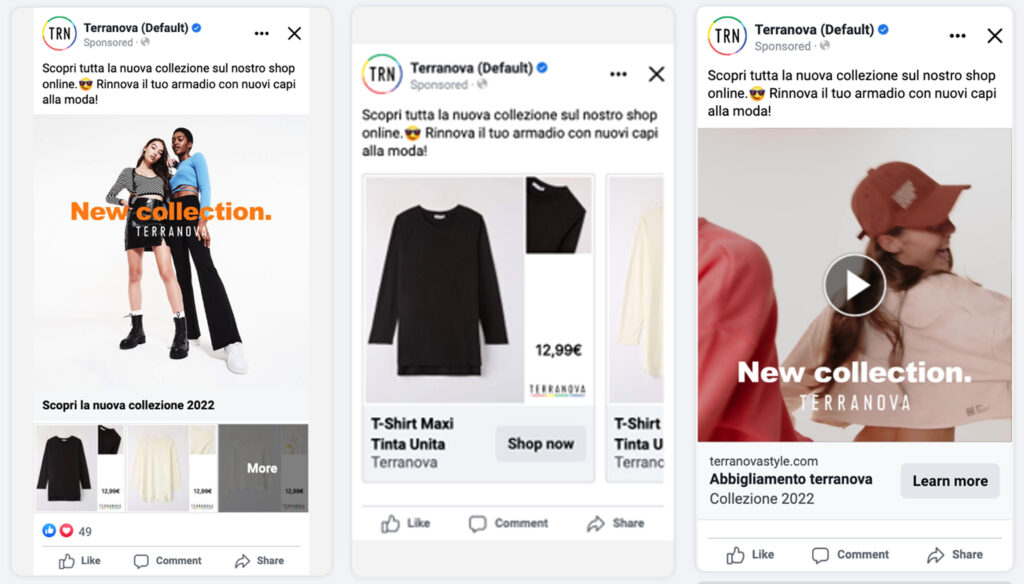Screen dimensions: 1024x584
Task: Dismiss the middle carousel ad with X
Action: click(x=656, y=74)
